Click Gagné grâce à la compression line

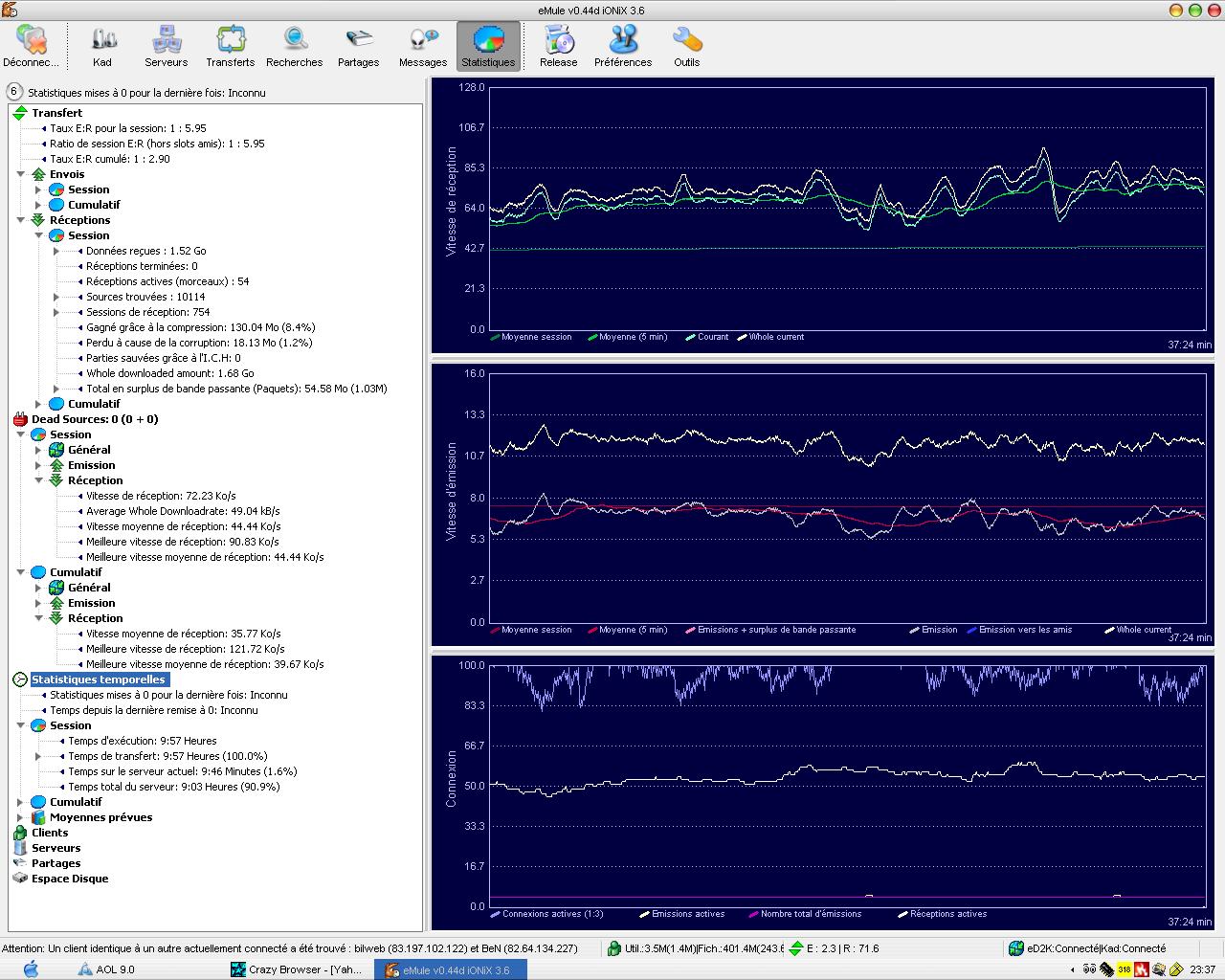pyautogui.click(x=200, y=327)
